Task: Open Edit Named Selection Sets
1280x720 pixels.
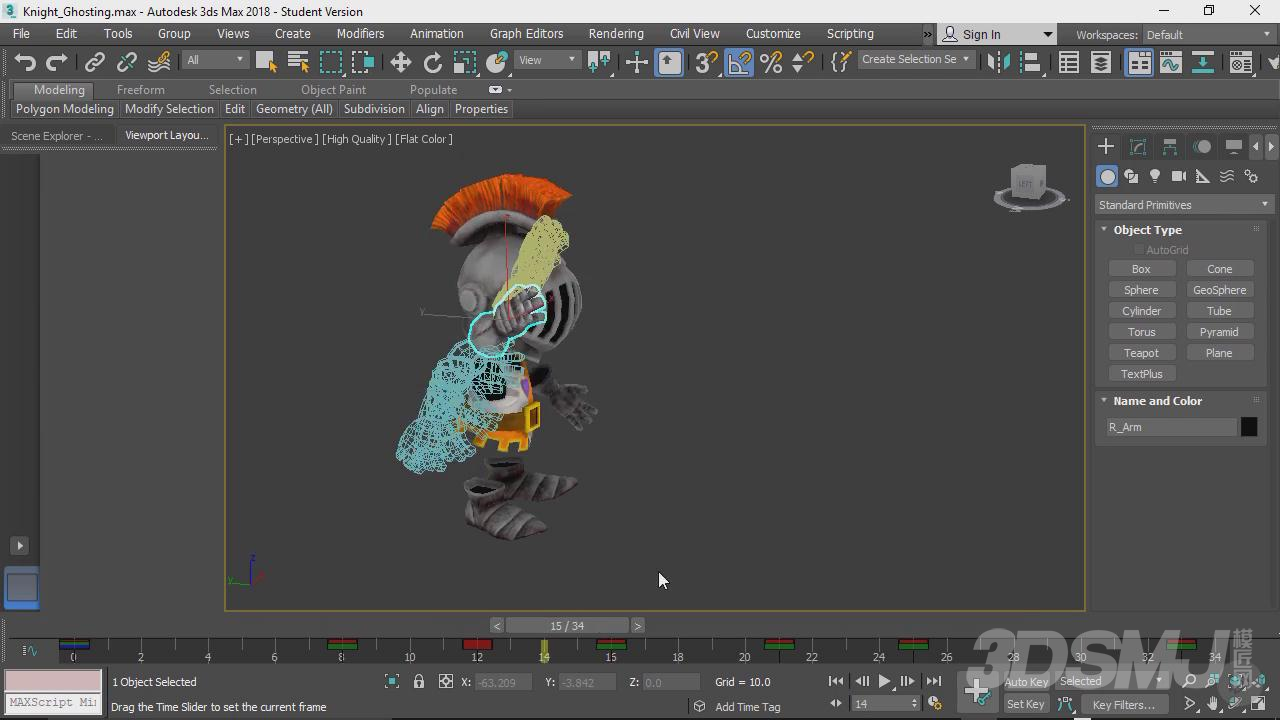Action: point(841,62)
